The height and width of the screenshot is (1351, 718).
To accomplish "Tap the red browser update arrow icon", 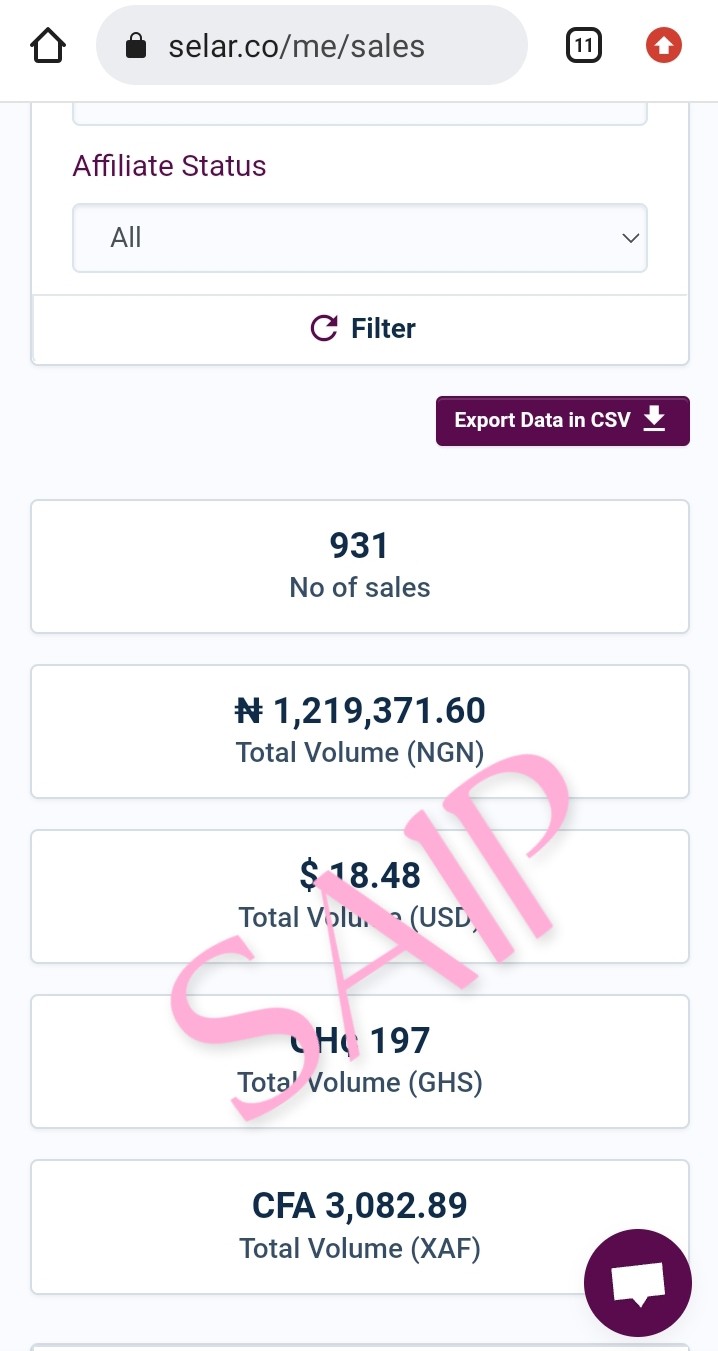I will point(664,46).
